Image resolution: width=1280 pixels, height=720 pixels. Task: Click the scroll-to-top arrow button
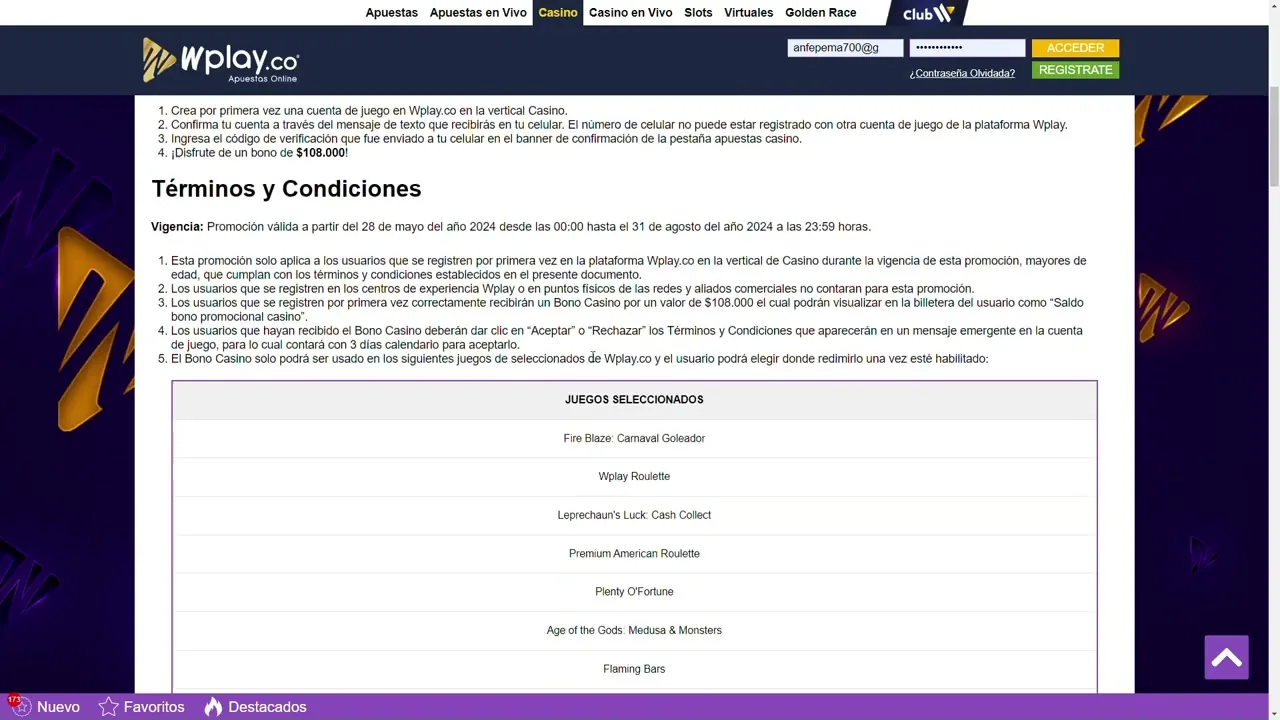pos(1226,658)
